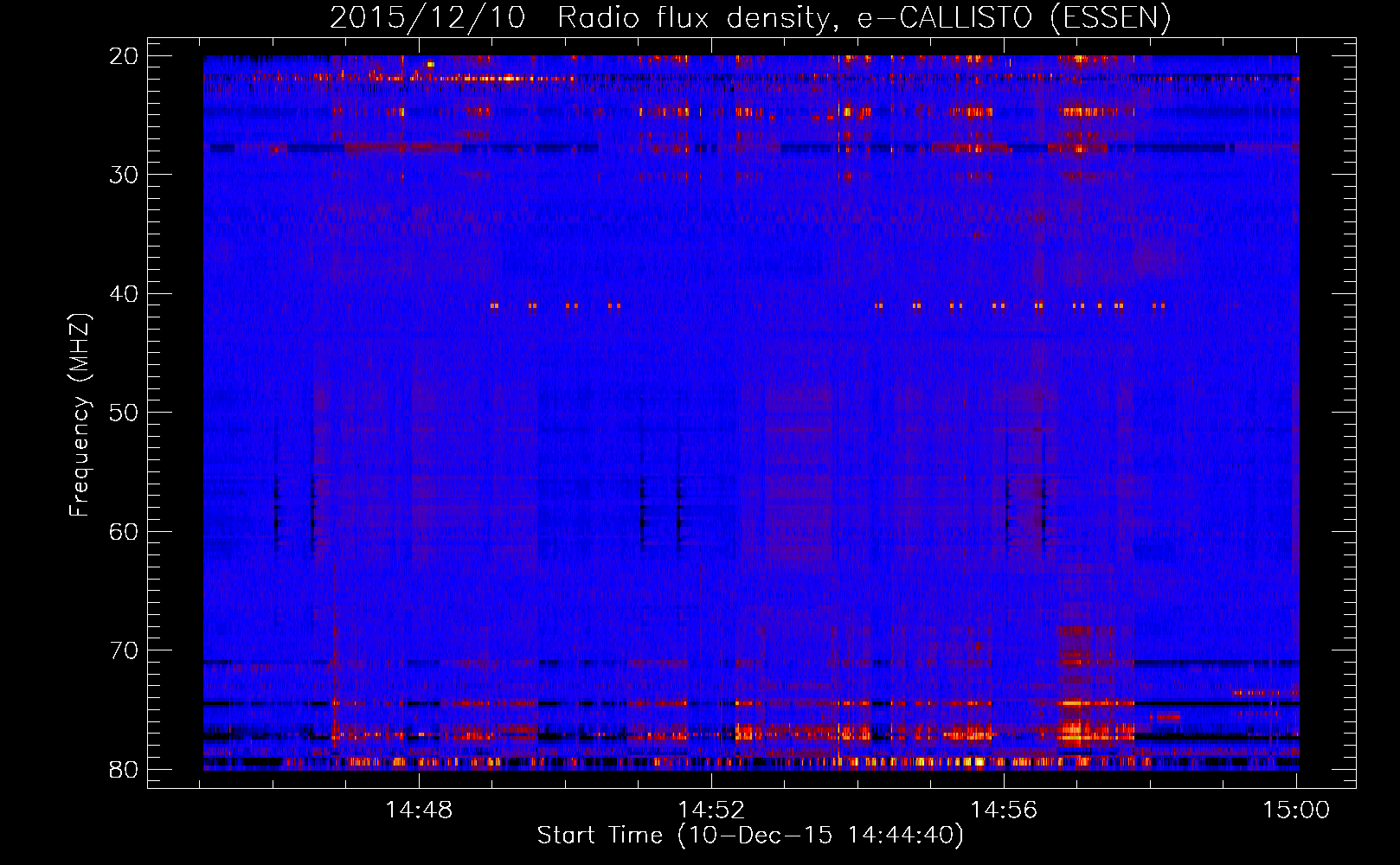Image resolution: width=1400 pixels, height=865 pixels.
Task: Click the '20' frequency tick label
Action: (x=125, y=56)
